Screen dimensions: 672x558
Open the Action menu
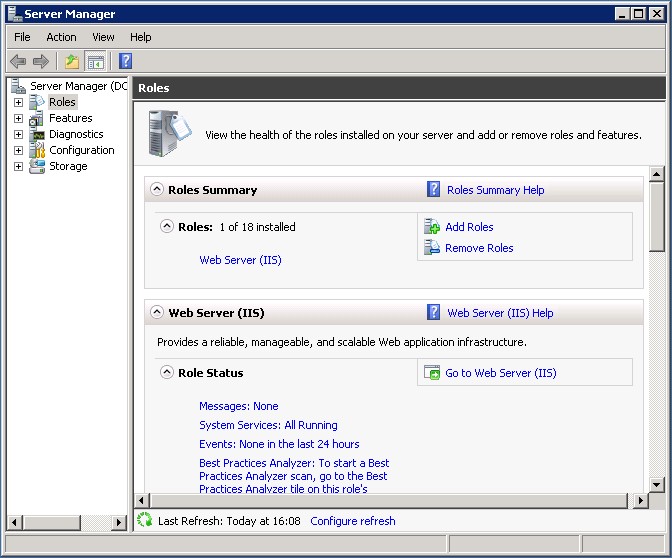(x=61, y=37)
